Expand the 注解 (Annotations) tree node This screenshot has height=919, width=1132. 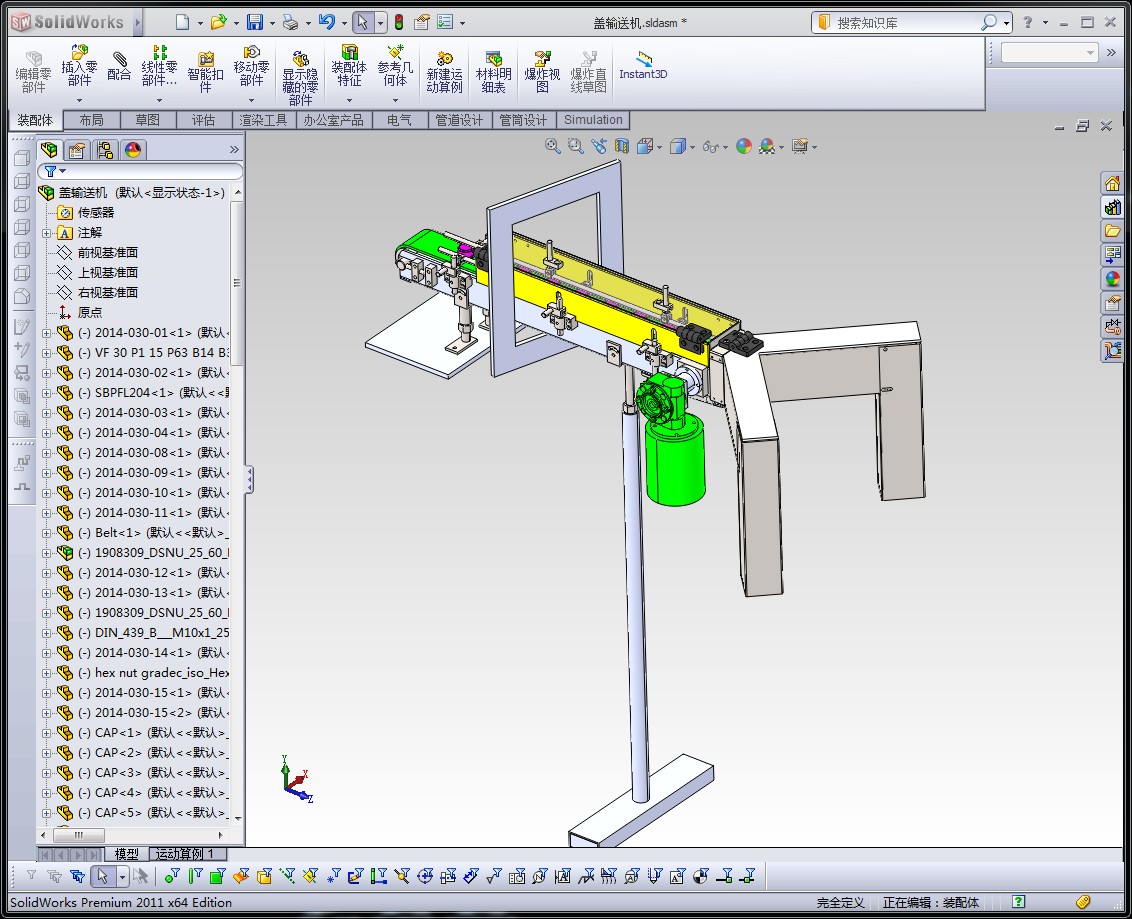47,233
